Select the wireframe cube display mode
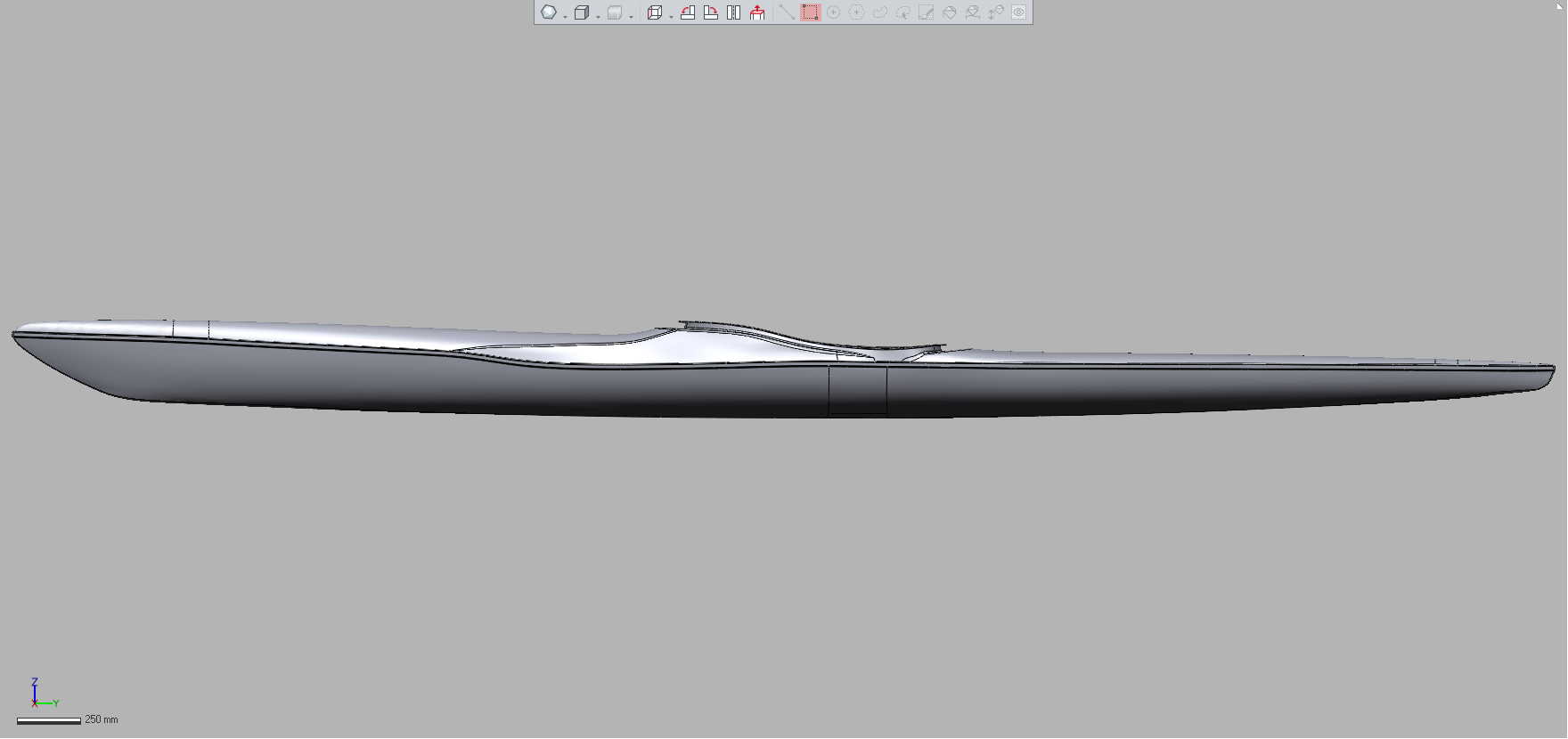The width and height of the screenshot is (1568, 739). pyautogui.click(x=581, y=12)
